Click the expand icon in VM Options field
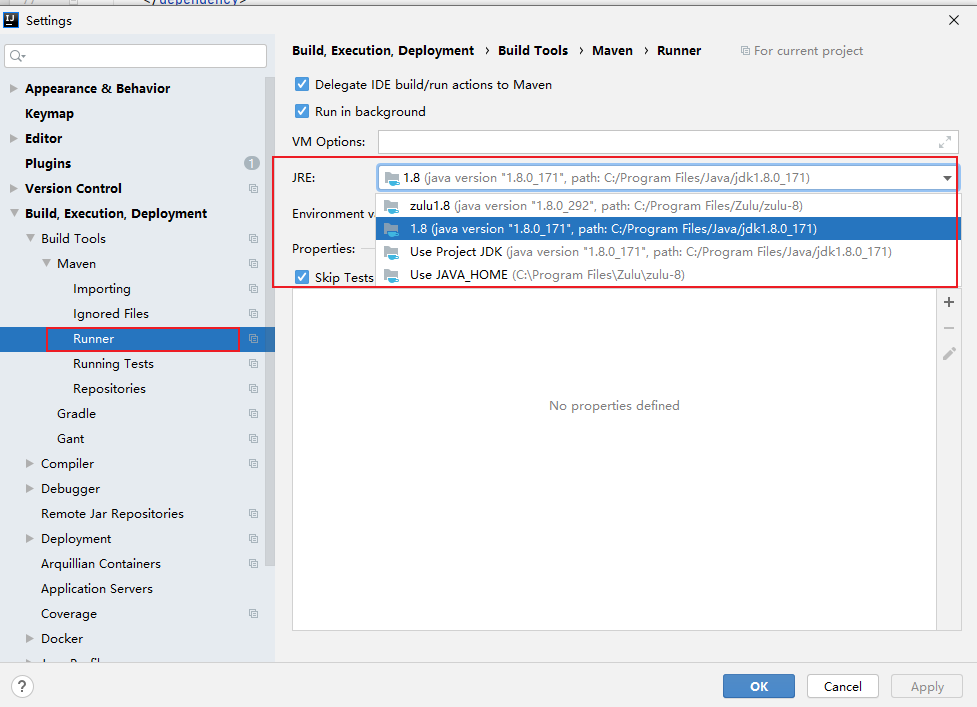977x707 pixels. pos(945,142)
